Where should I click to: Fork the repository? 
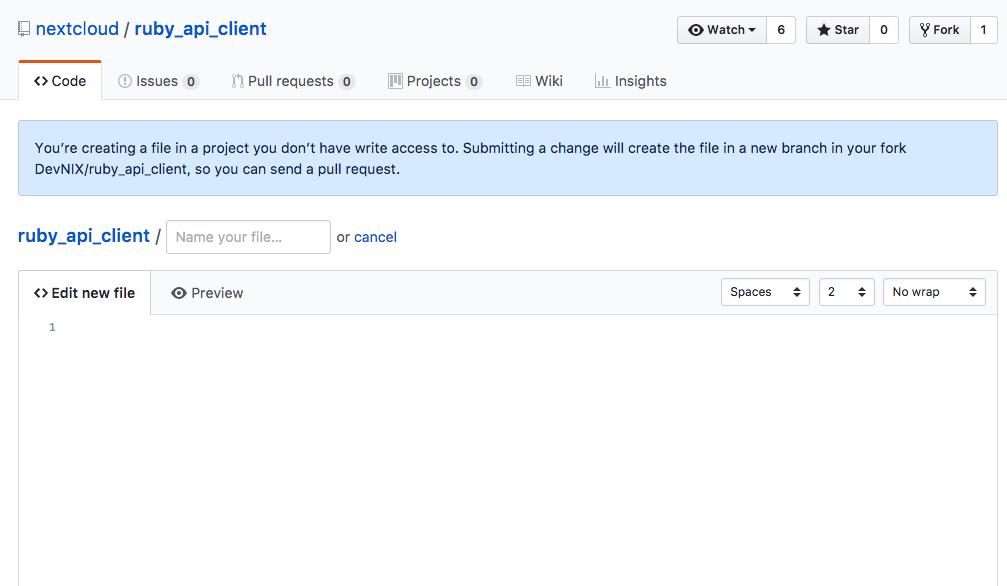point(940,30)
